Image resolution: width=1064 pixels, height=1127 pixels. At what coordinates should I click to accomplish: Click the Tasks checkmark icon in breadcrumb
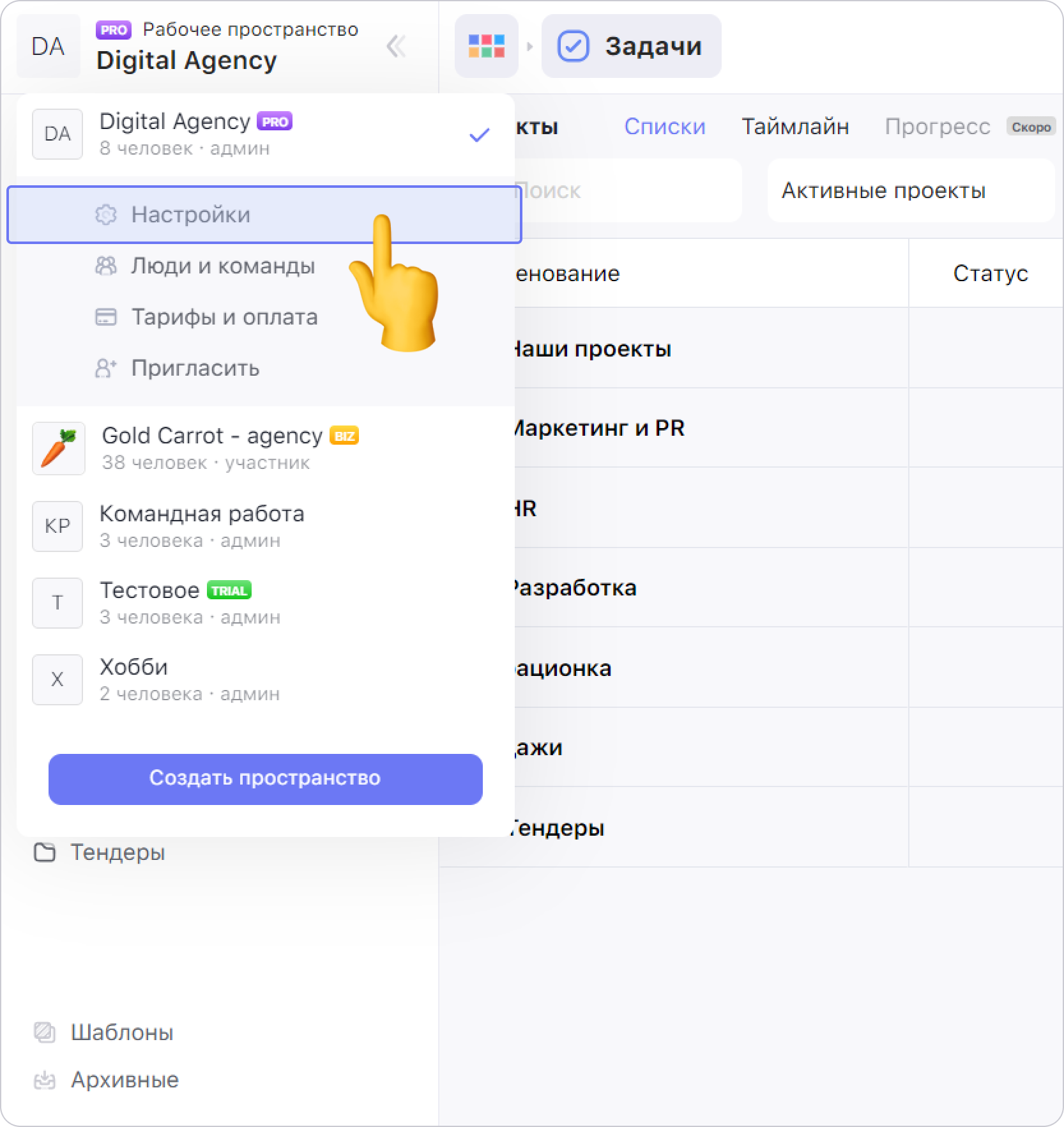point(573,47)
